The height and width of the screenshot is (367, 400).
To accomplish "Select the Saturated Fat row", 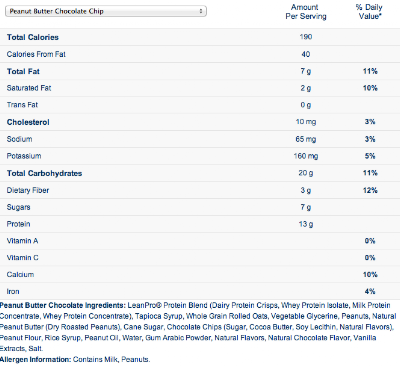I will (200, 88).
